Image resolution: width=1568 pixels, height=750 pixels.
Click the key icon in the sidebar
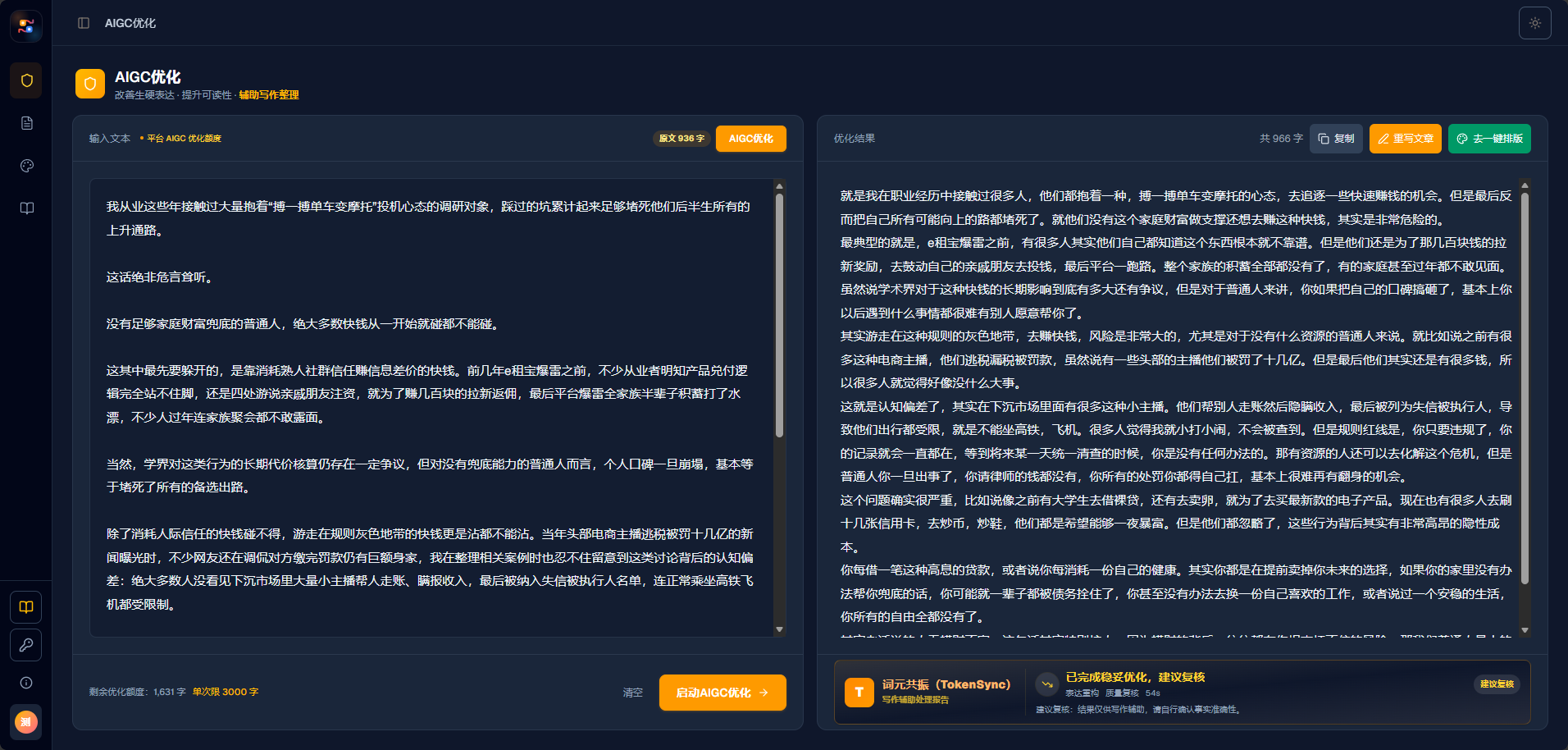(26, 645)
